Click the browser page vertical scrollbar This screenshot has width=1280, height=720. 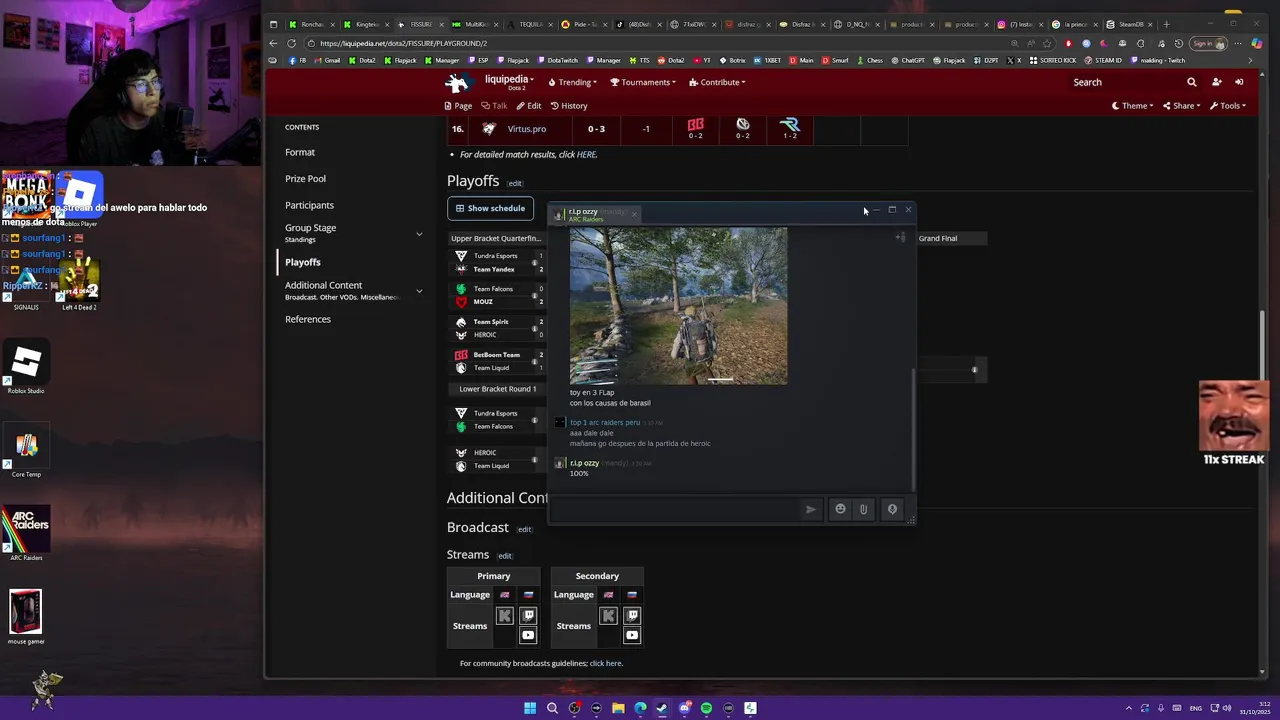click(x=1262, y=345)
